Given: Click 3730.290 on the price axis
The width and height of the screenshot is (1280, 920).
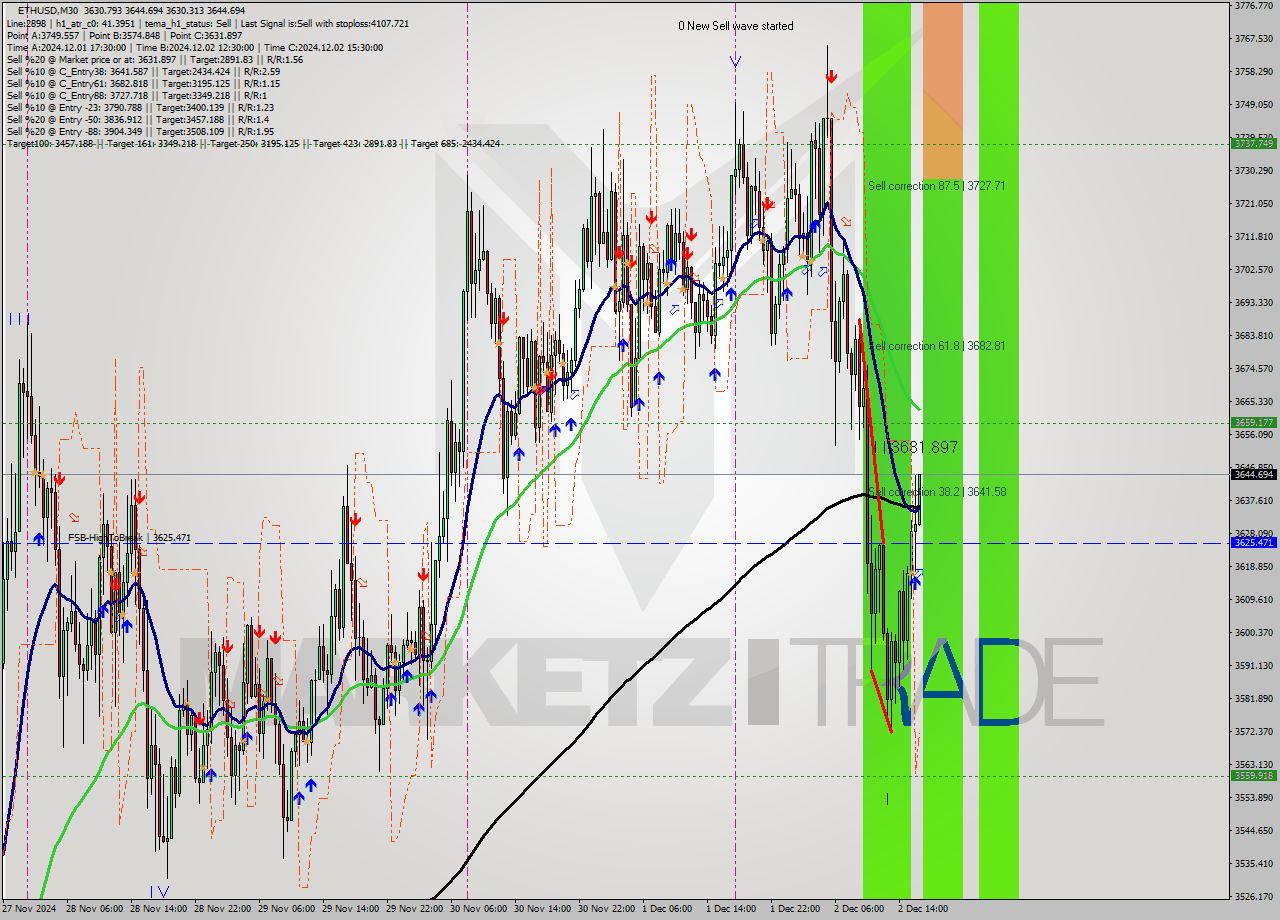Looking at the screenshot, I should (x=1254, y=170).
